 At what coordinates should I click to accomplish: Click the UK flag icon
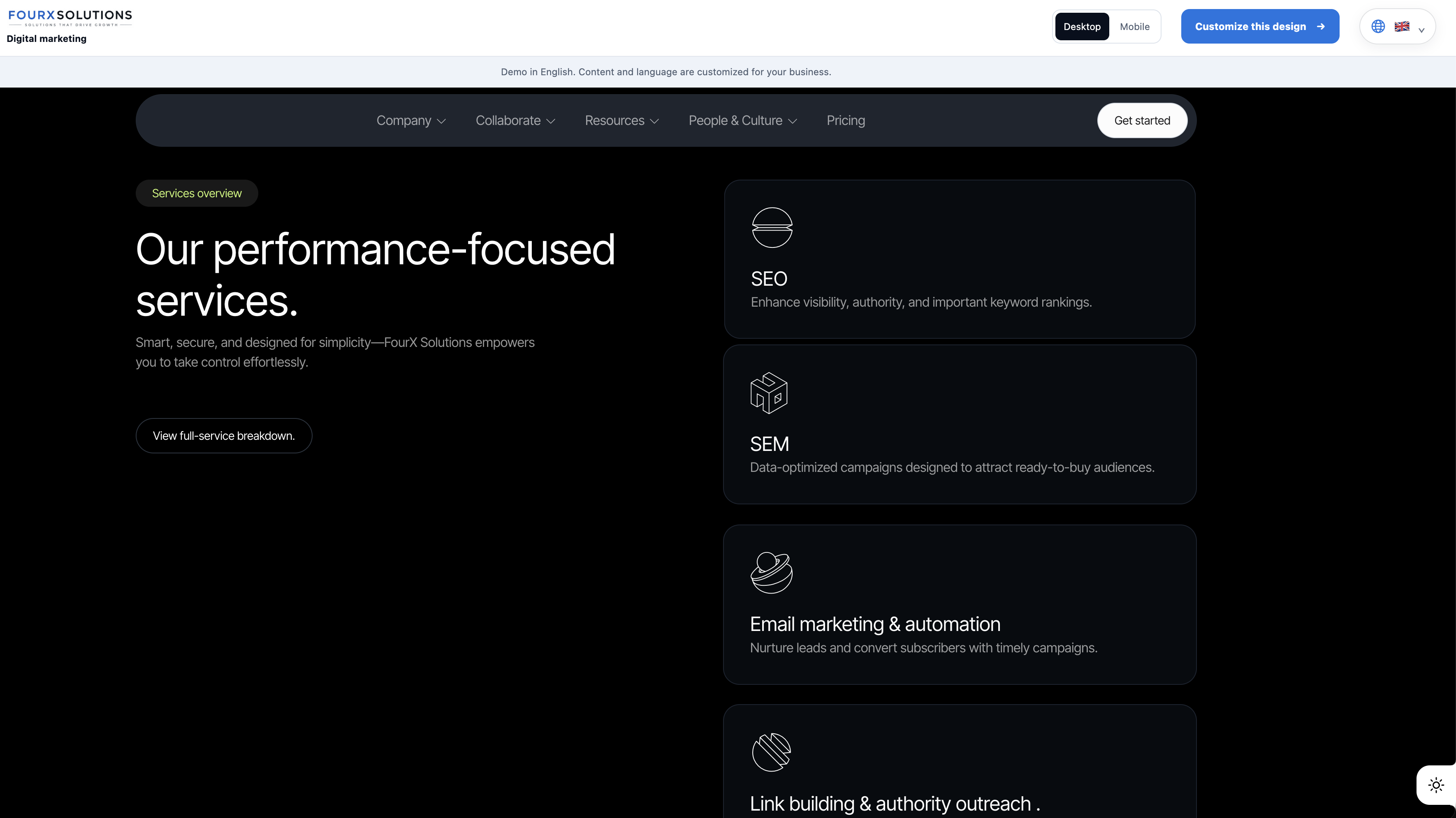(1402, 27)
